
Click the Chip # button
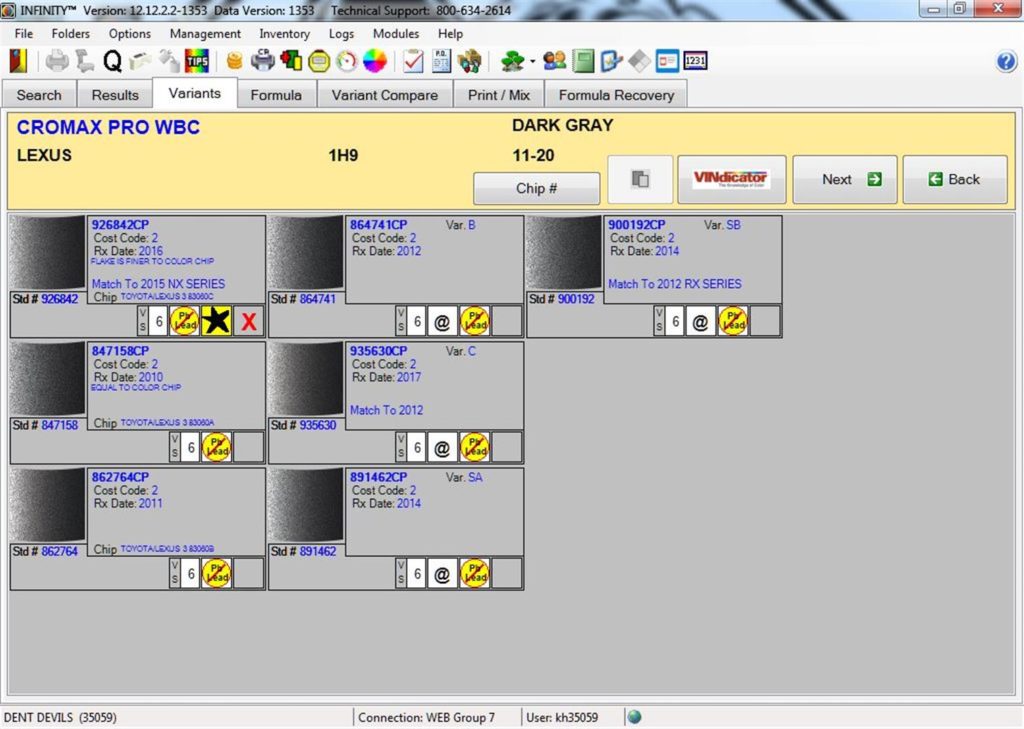tap(536, 188)
